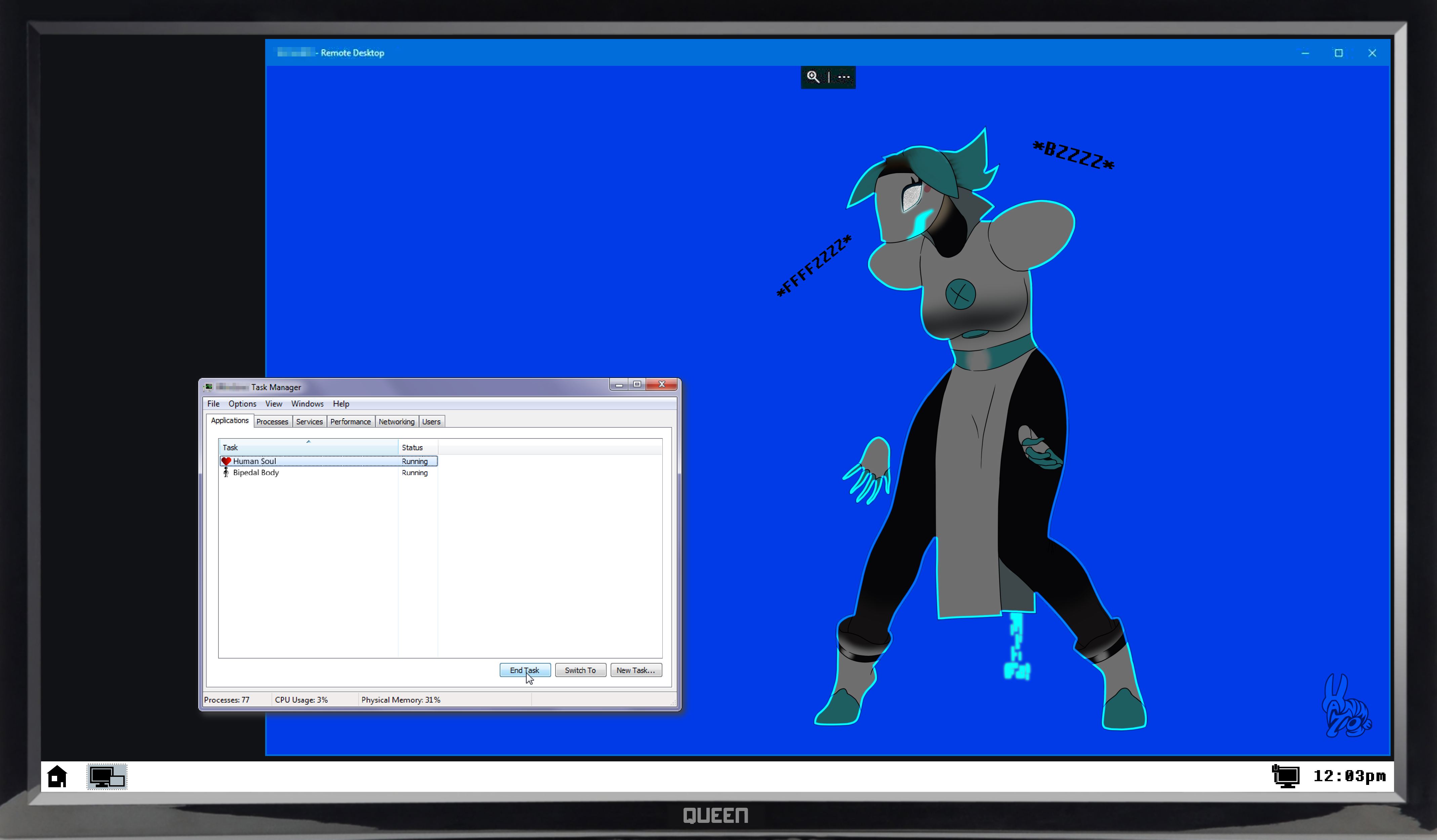This screenshot has width=1437, height=840.
Task: Open the three-dots more options menu
Action: click(x=844, y=76)
